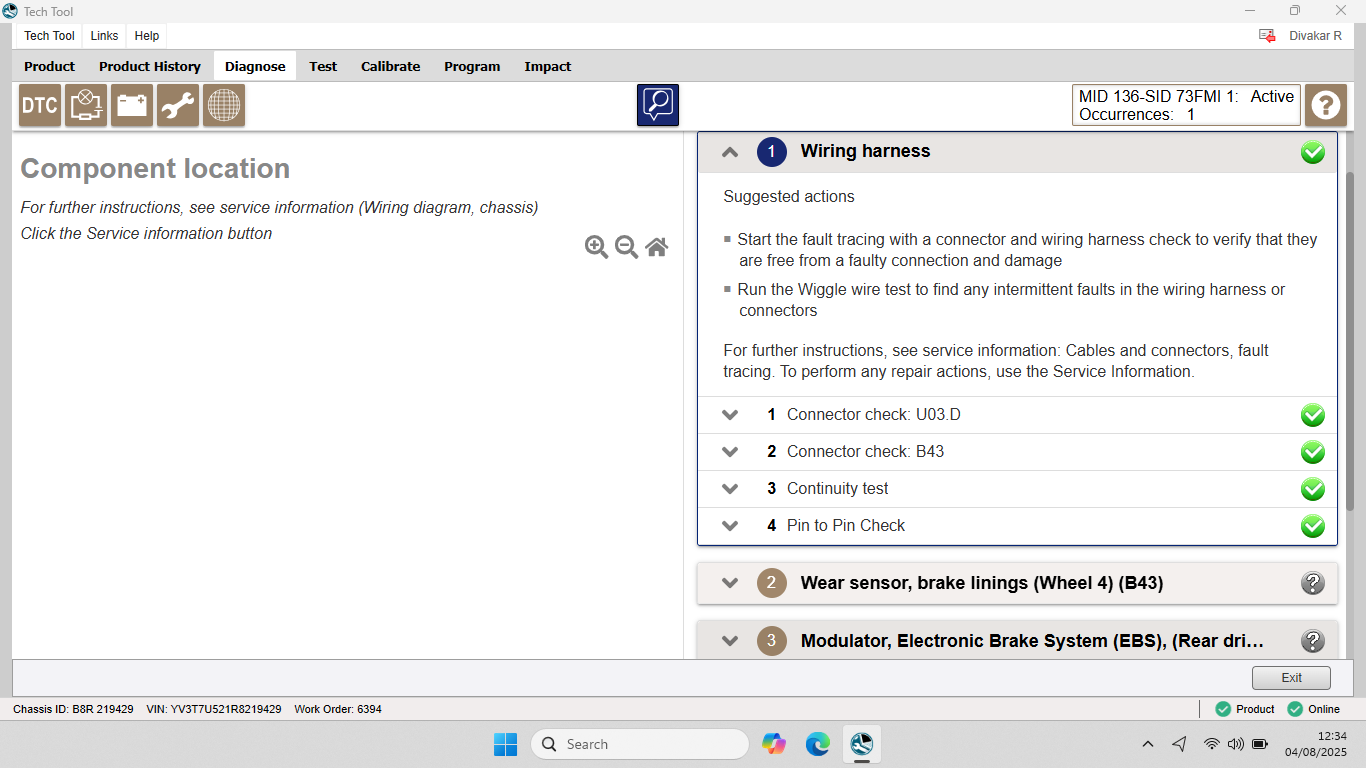
Task: Click the Exit button
Action: pos(1291,678)
